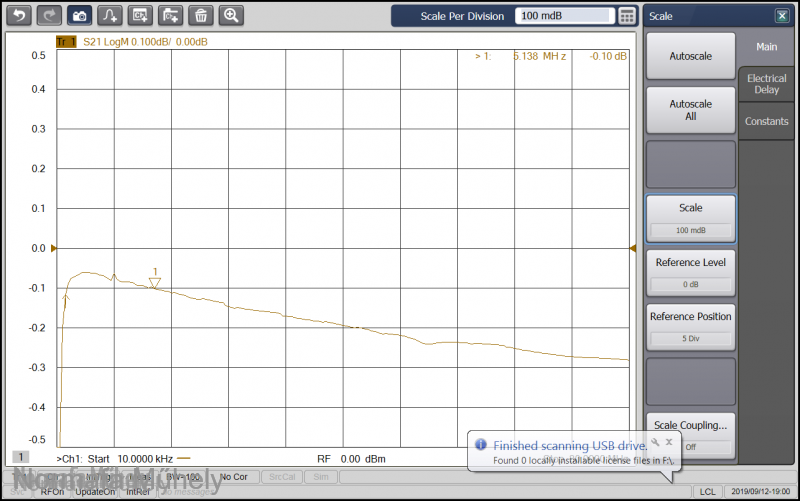Viewport: 800px width, 501px height.
Task: Click the marker readout 5.138 MHz
Action: [x=540, y=56]
